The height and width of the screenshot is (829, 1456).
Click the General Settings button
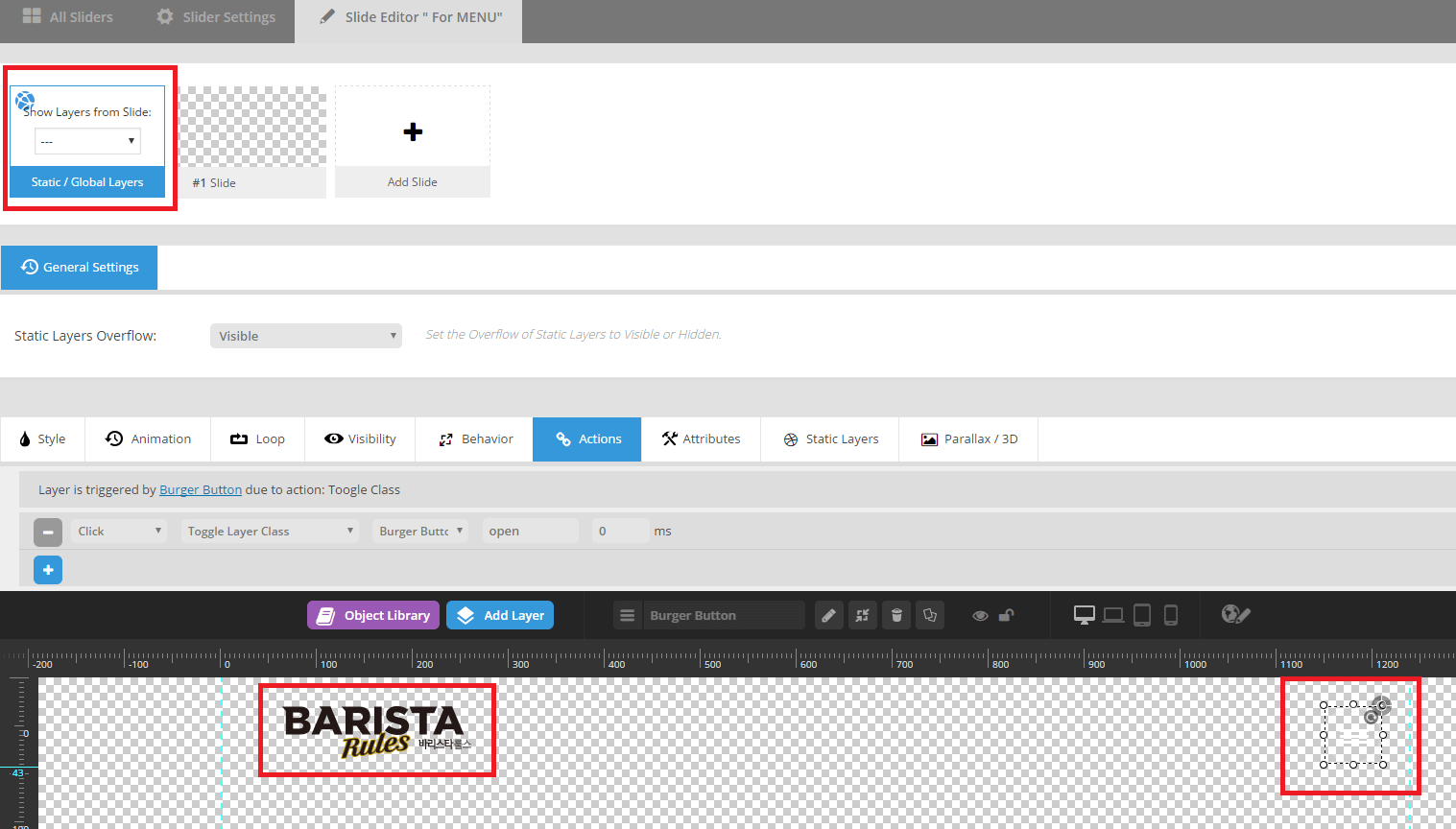point(80,267)
